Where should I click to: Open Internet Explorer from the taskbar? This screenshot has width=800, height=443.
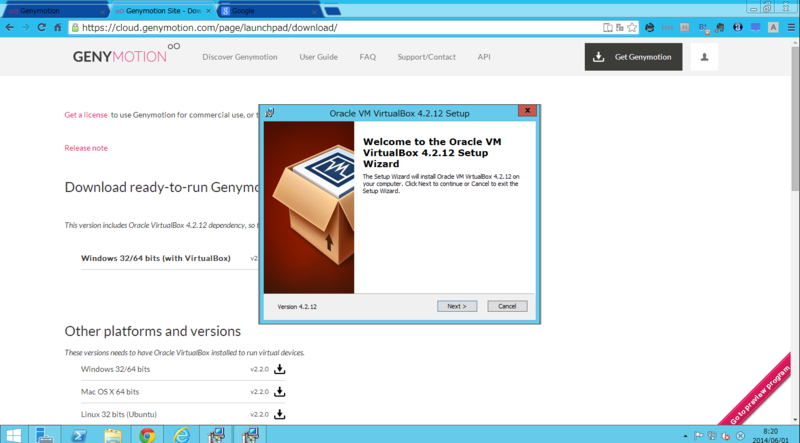[x=181, y=435]
